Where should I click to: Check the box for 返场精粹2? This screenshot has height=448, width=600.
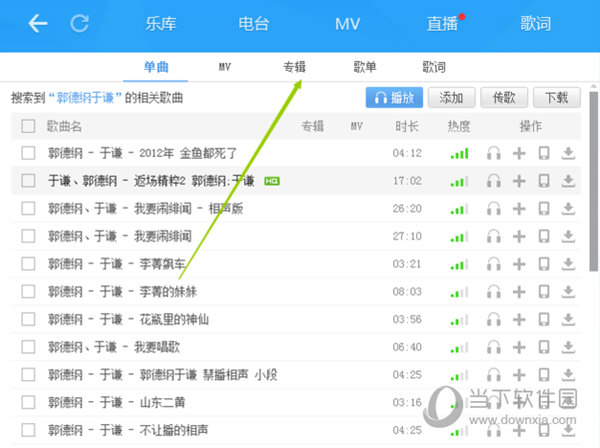click(28, 181)
